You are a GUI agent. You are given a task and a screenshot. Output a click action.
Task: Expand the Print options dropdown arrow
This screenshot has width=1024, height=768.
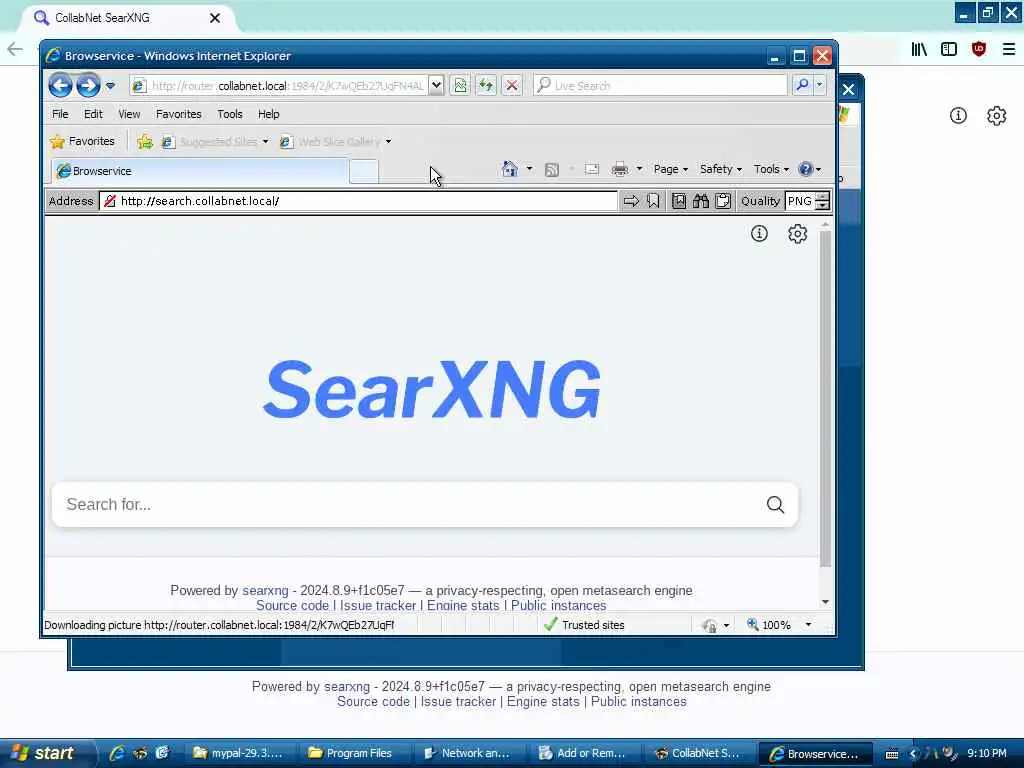(x=639, y=169)
